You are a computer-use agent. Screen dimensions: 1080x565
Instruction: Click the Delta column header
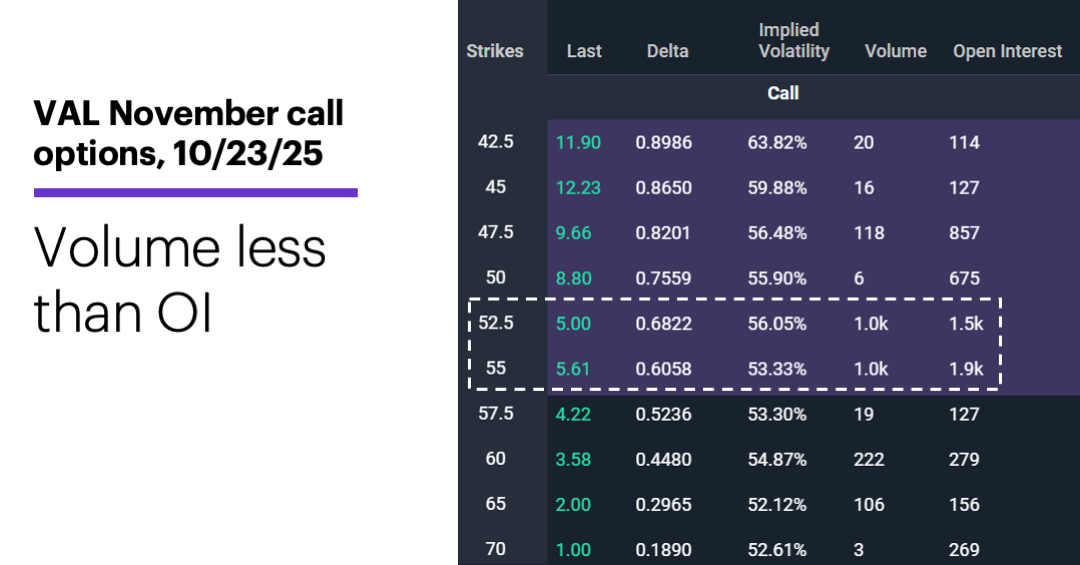point(667,51)
